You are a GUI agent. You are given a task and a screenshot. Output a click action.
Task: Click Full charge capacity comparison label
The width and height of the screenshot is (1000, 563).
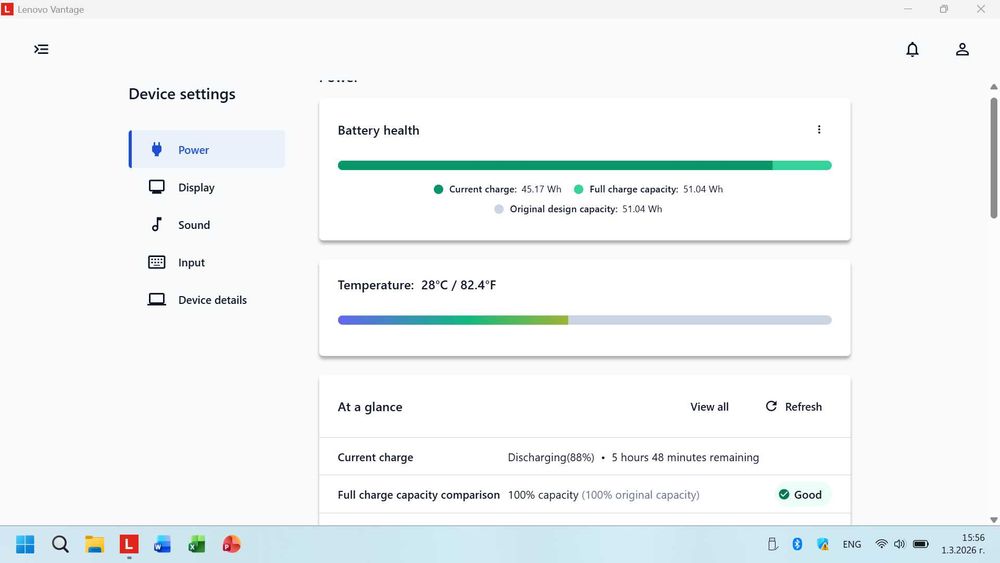click(x=418, y=495)
